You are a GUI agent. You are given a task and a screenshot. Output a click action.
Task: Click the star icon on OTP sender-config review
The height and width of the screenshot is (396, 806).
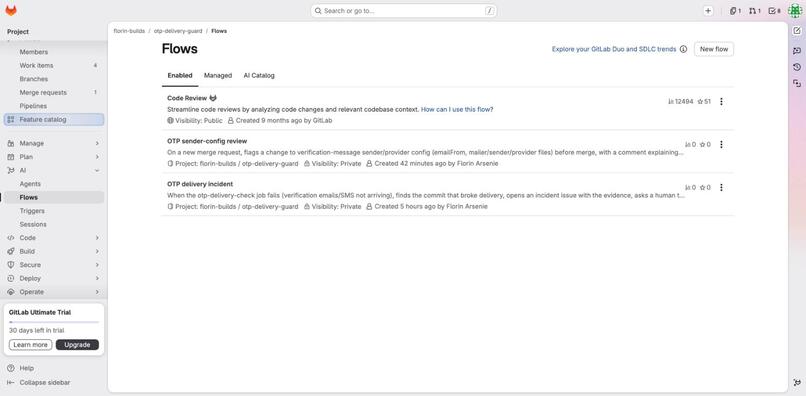pos(702,145)
